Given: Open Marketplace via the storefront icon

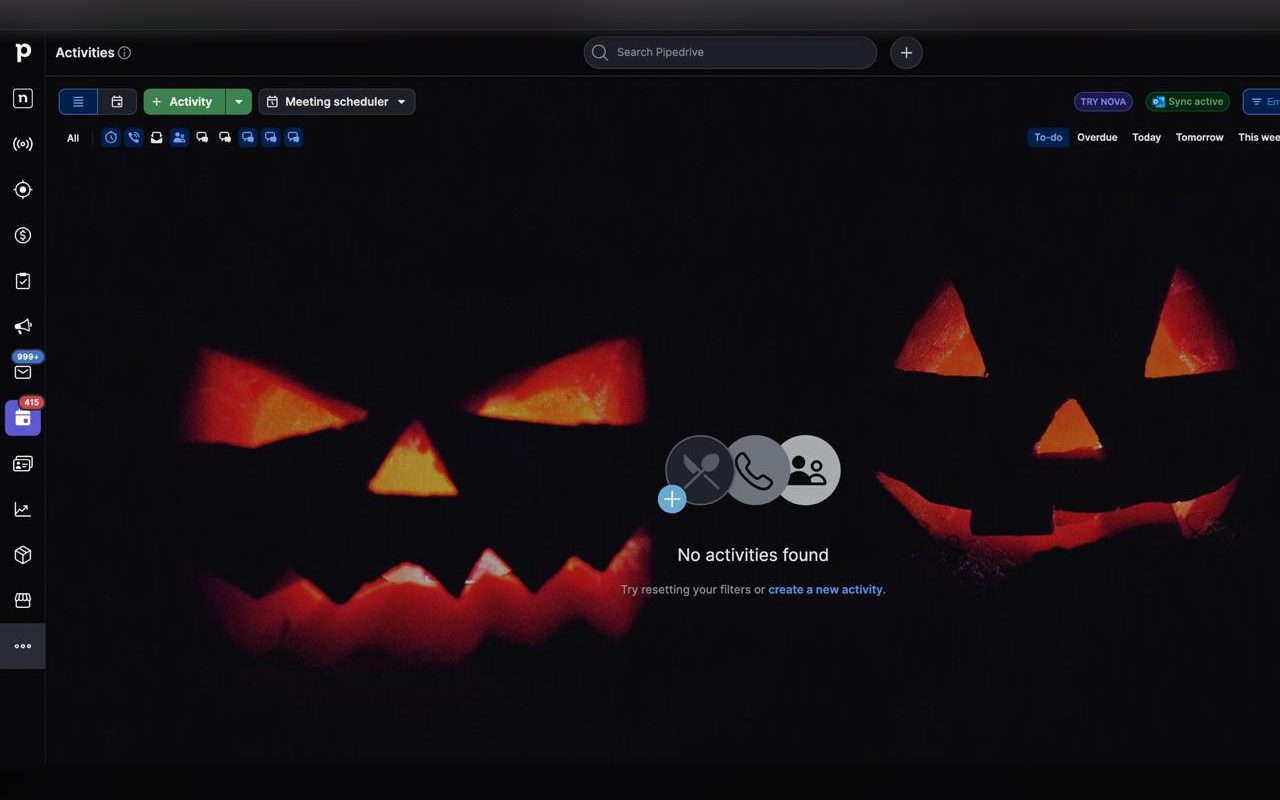Looking at the screenshot, I should click(x=23, y=600).
